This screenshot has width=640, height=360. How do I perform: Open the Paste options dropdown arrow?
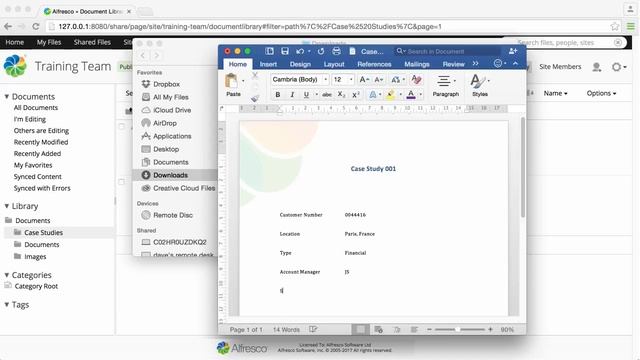(243, 80)
